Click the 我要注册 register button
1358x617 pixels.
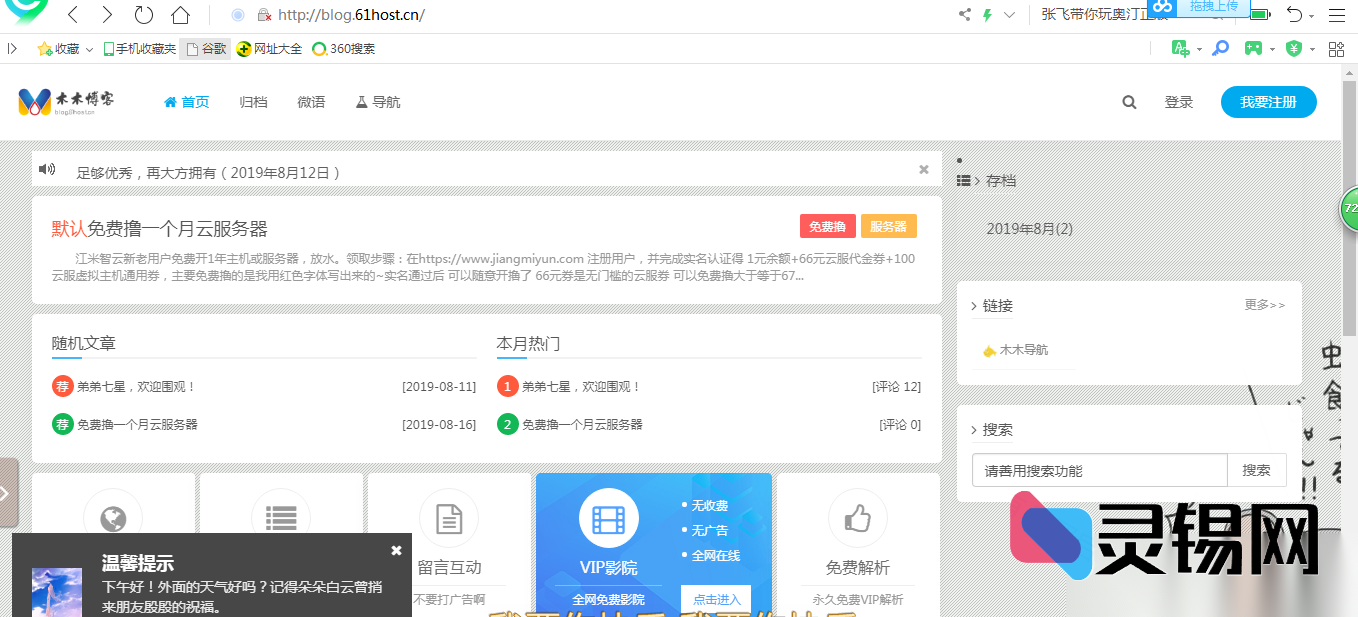[x=1268, y=101]
